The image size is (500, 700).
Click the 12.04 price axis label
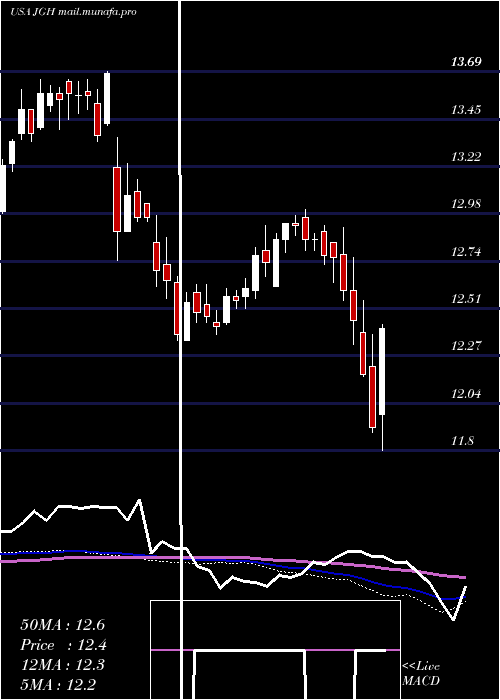[467, 394]
